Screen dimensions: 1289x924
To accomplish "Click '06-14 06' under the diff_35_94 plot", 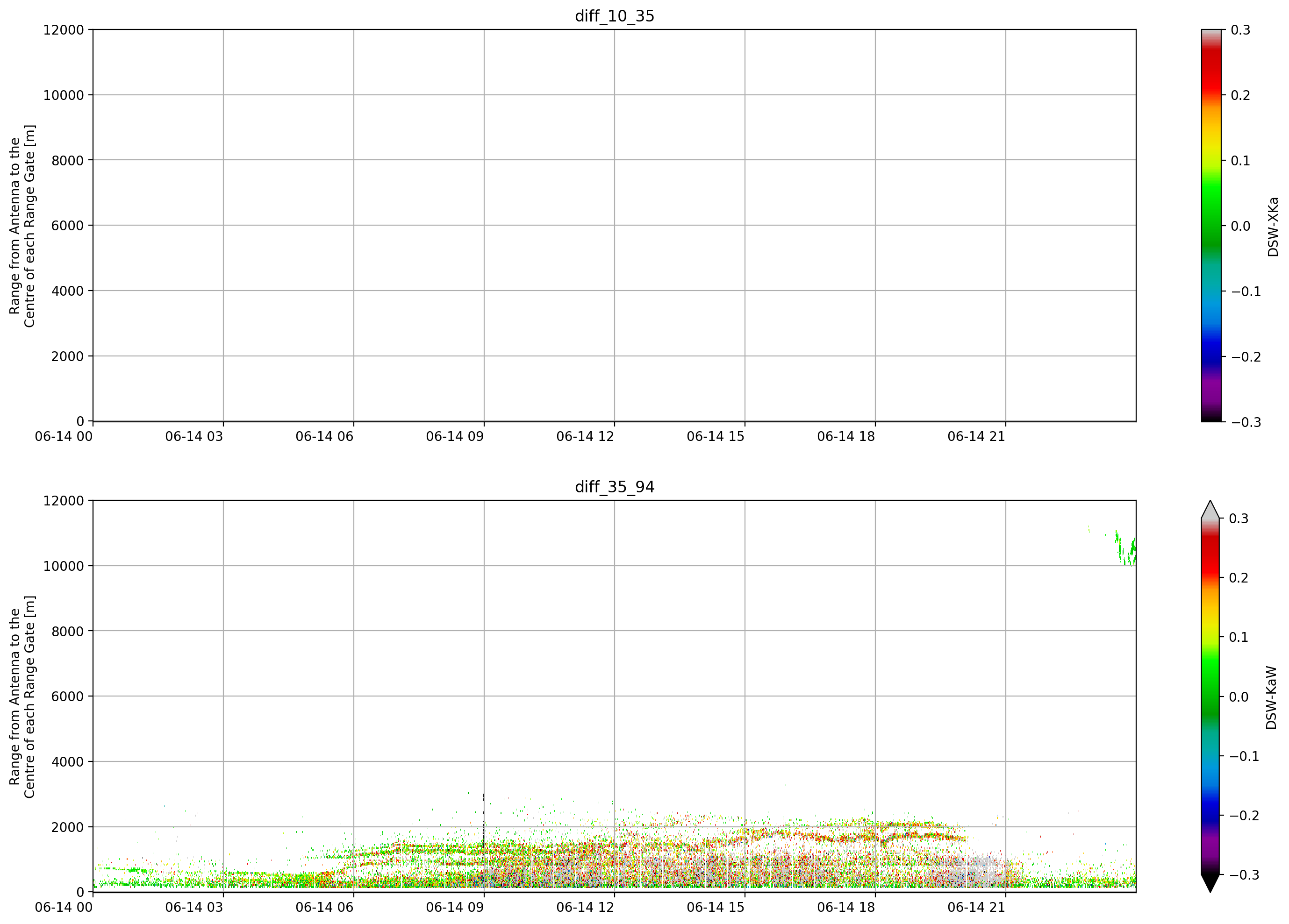I will tap(324, 908).
